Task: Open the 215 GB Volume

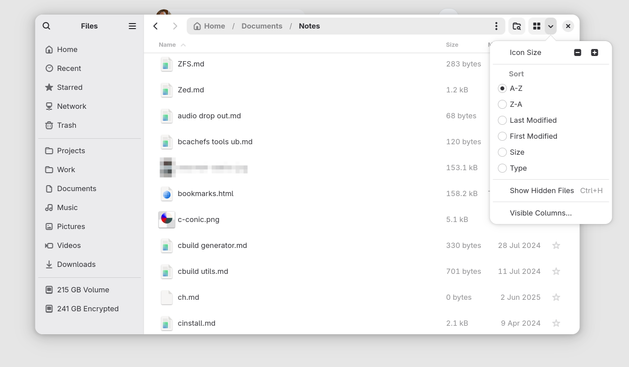Action: [89, 290]
